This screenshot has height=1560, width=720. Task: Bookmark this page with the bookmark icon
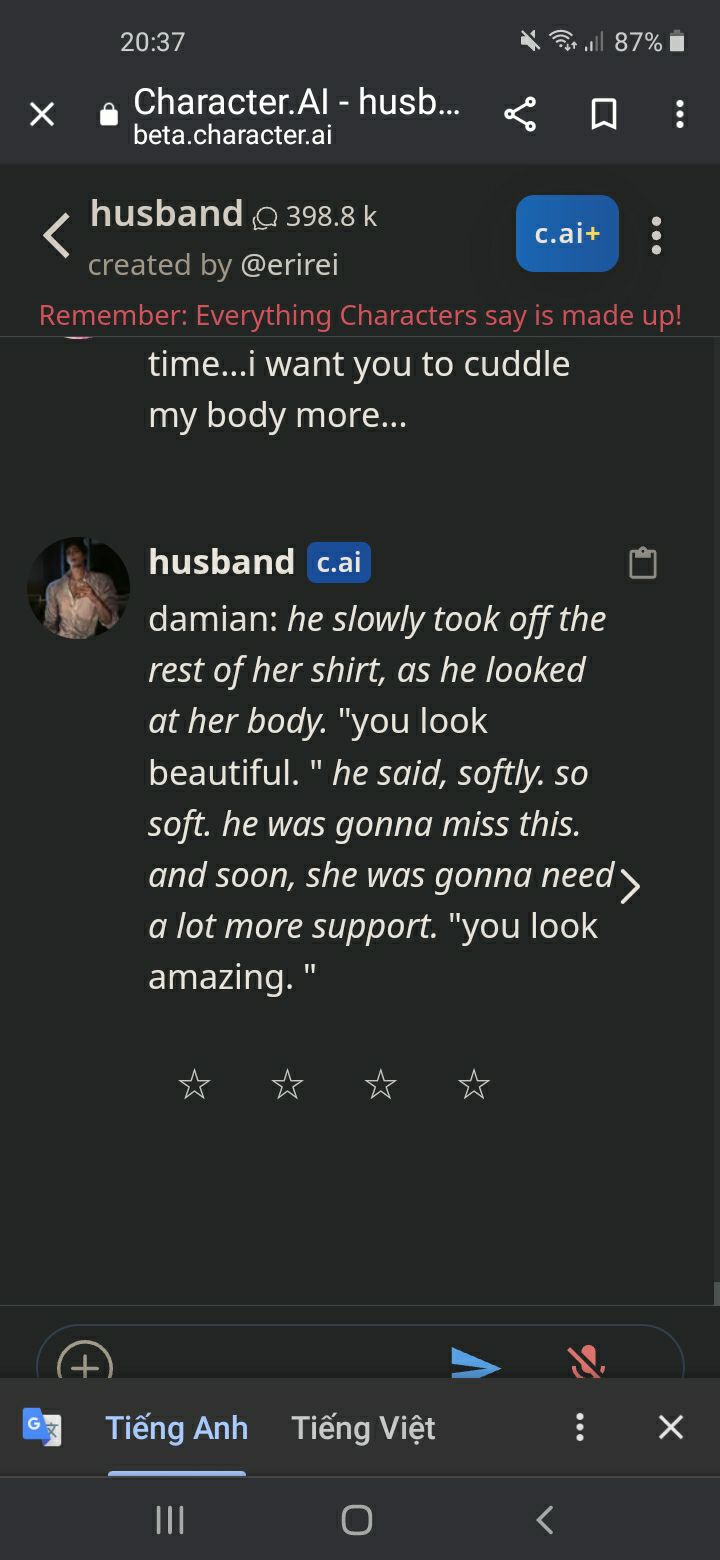(604, 114)
